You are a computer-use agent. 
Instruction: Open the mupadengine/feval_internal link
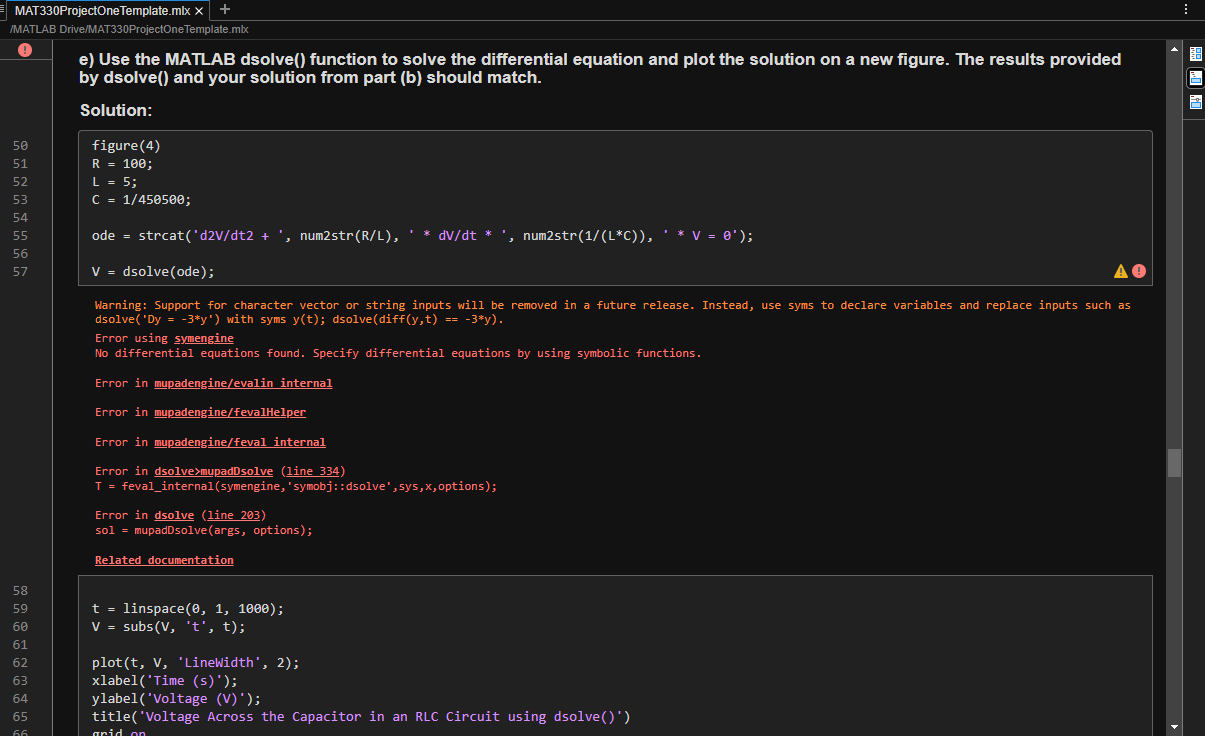point(240,442)
